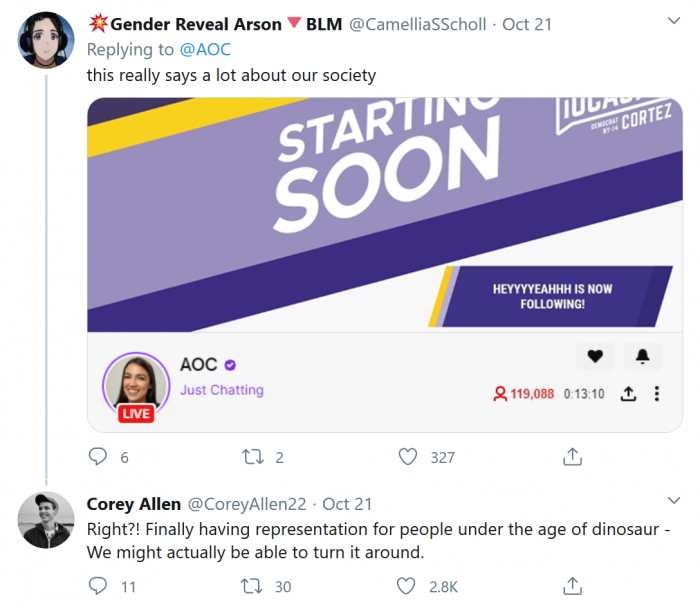Toggle stream notification bell

642,356
